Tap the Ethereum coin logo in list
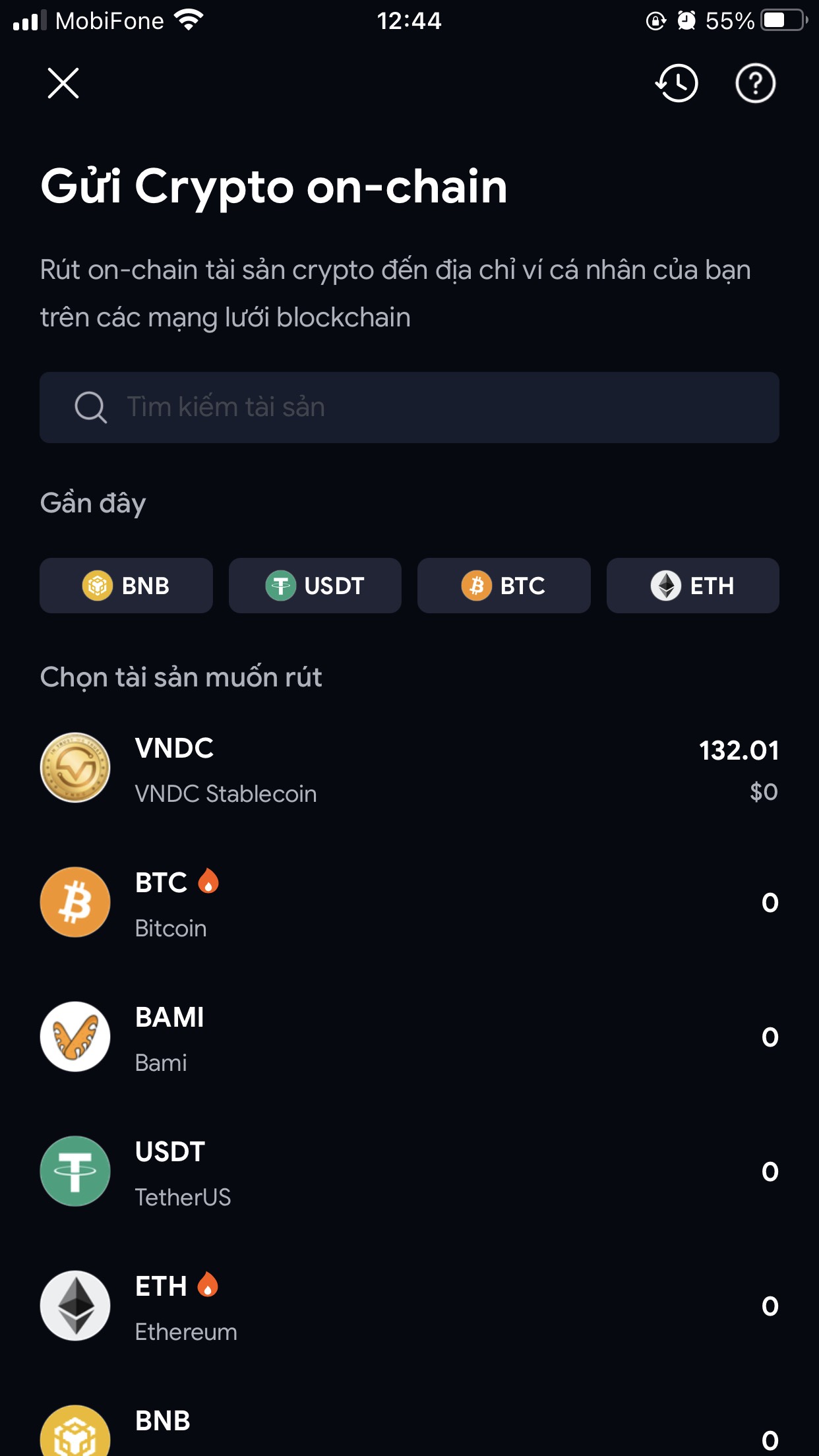The height and width of the screenshot is (1456, 819). pos(75,1306)
